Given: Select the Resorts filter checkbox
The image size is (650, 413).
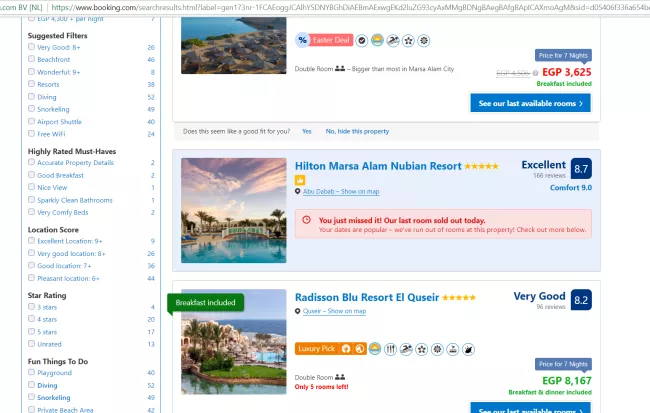Looking at the screenshot, I should [32, 84].
